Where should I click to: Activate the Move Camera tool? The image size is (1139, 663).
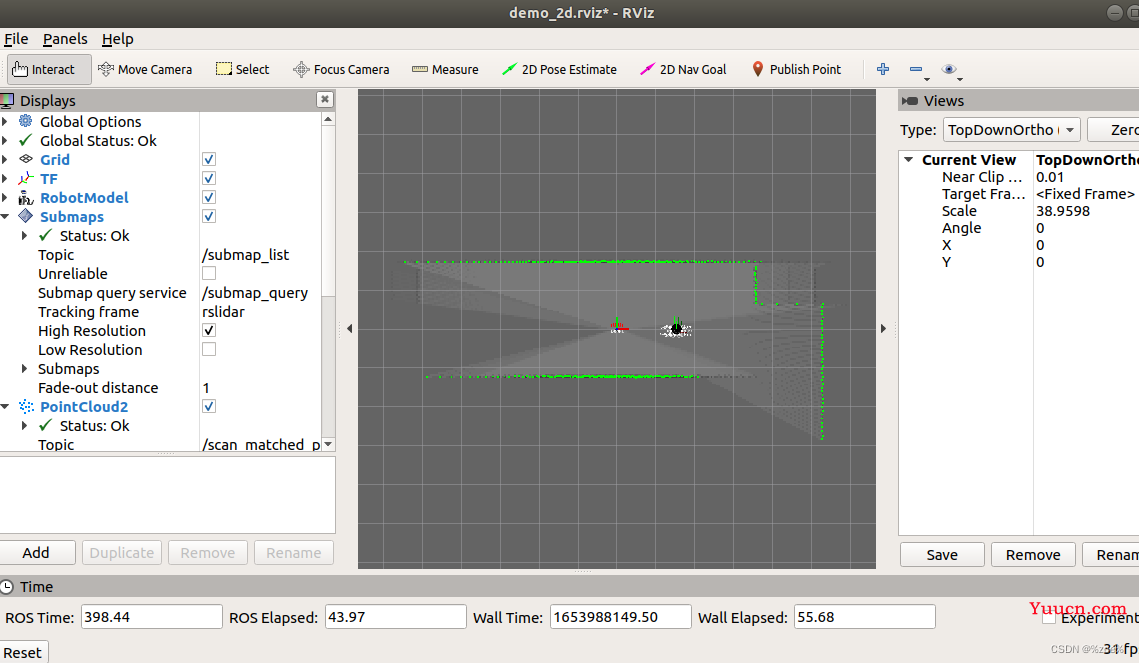tap(145, 69)
